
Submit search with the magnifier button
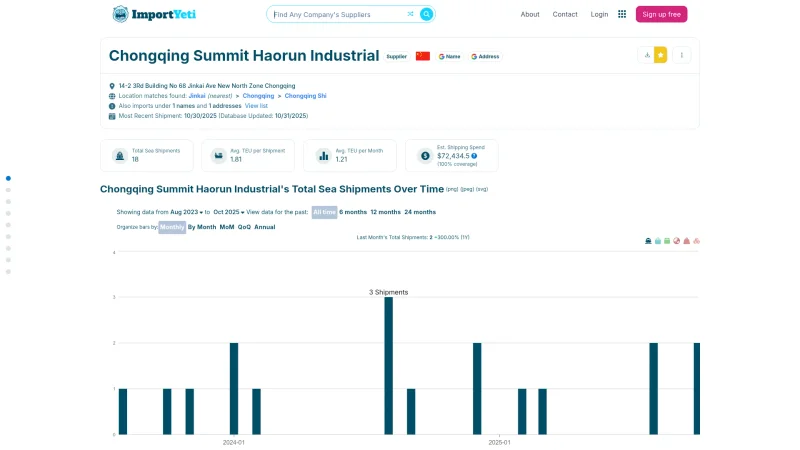(427, 14)
